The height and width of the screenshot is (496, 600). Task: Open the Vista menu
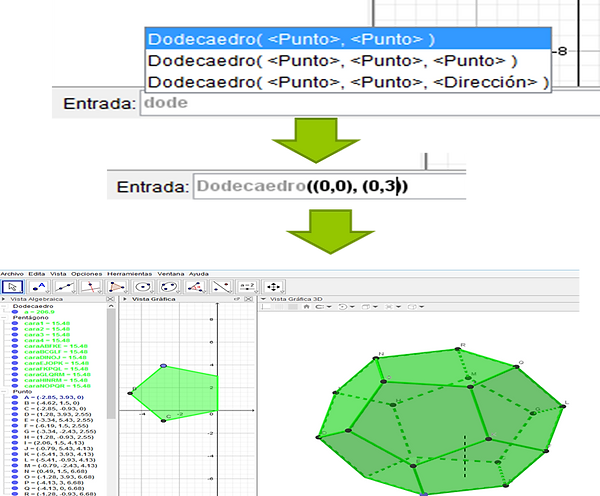coord(58,274)
